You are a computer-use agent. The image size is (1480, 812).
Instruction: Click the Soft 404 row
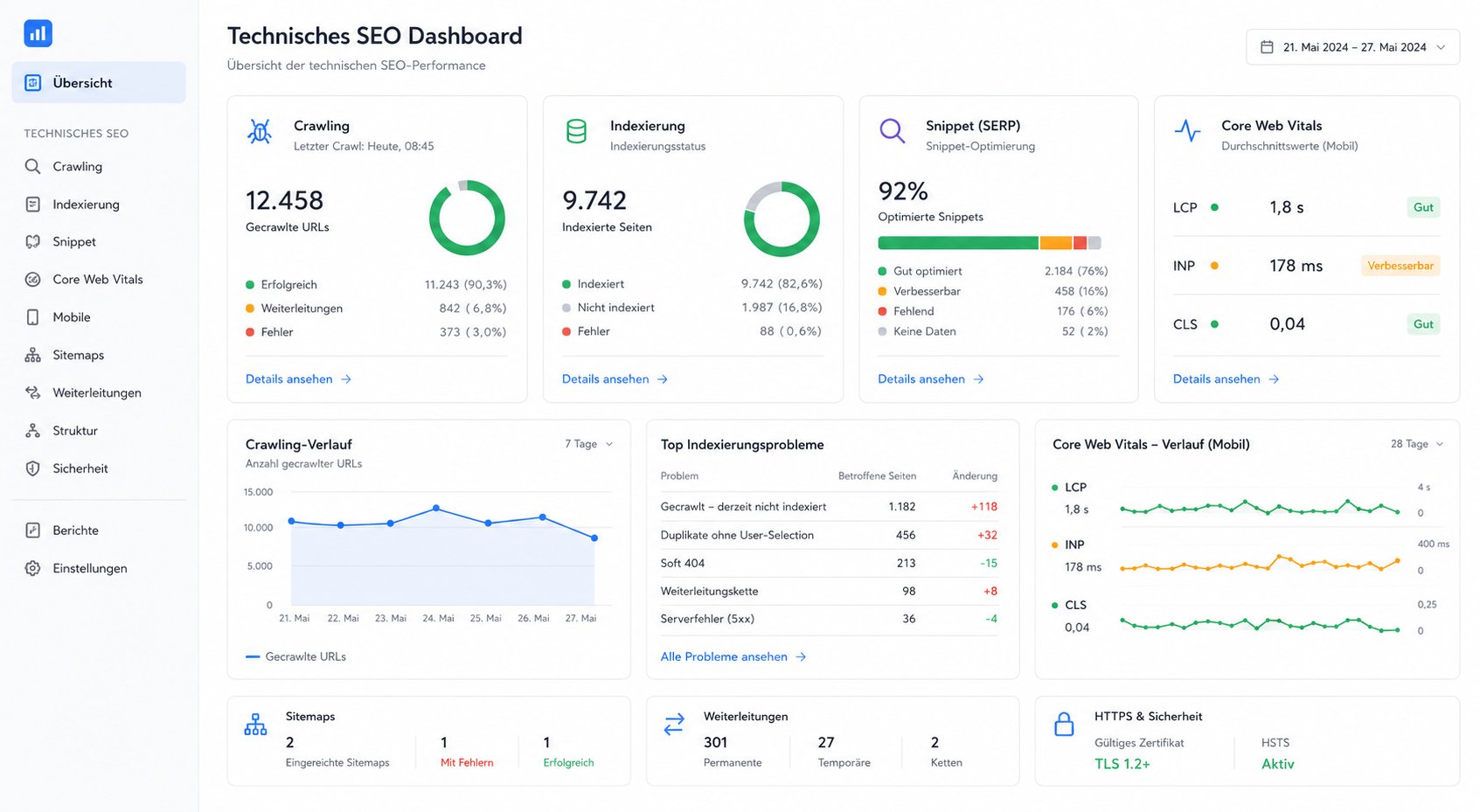(x=829, y=563)
